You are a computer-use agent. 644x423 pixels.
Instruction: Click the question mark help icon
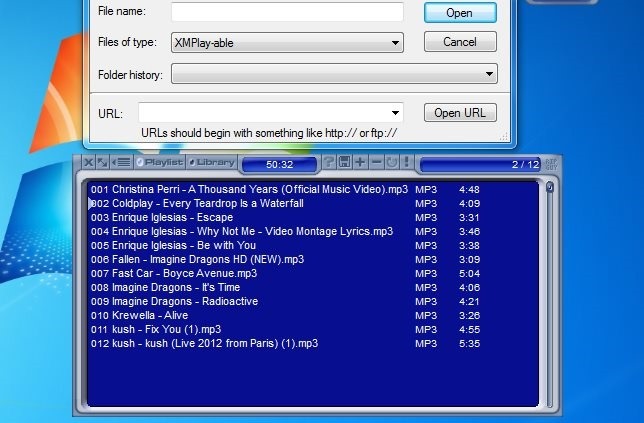point(329,163)
